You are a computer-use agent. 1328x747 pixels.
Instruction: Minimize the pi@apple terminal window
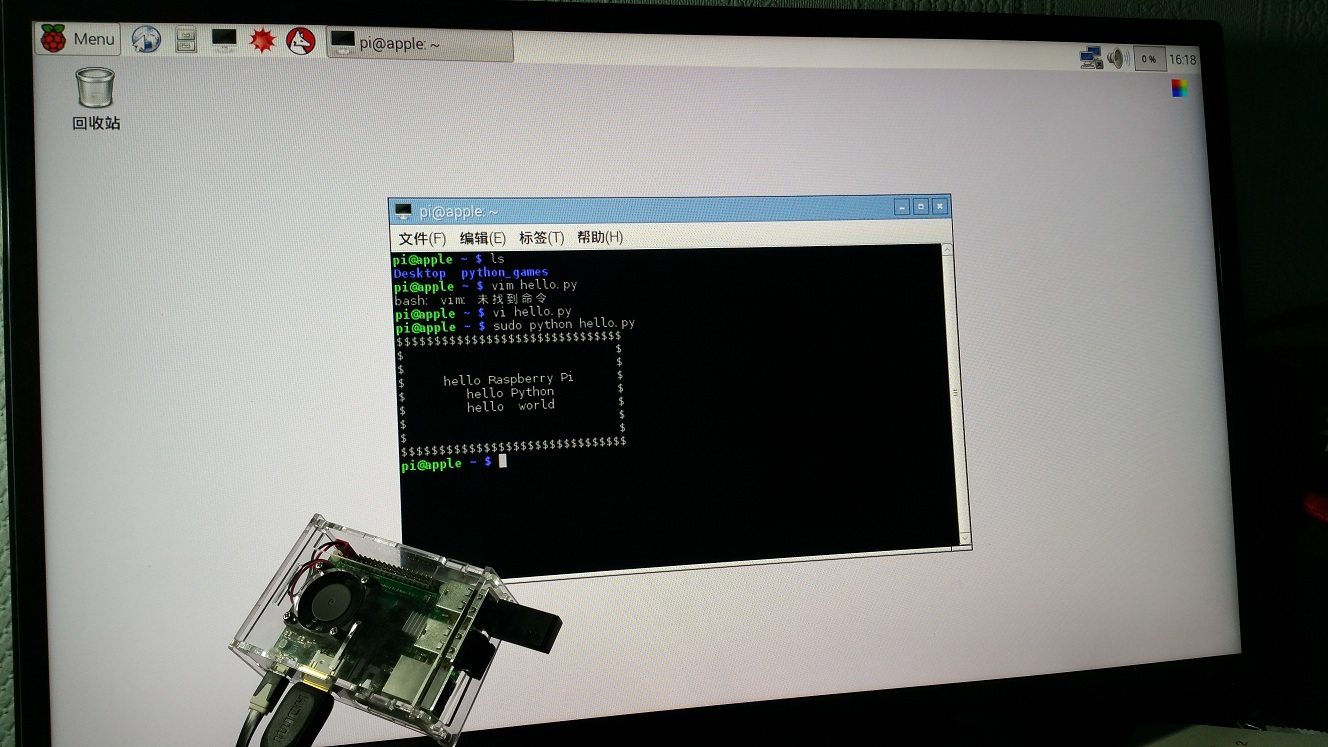tap(903, 207)
